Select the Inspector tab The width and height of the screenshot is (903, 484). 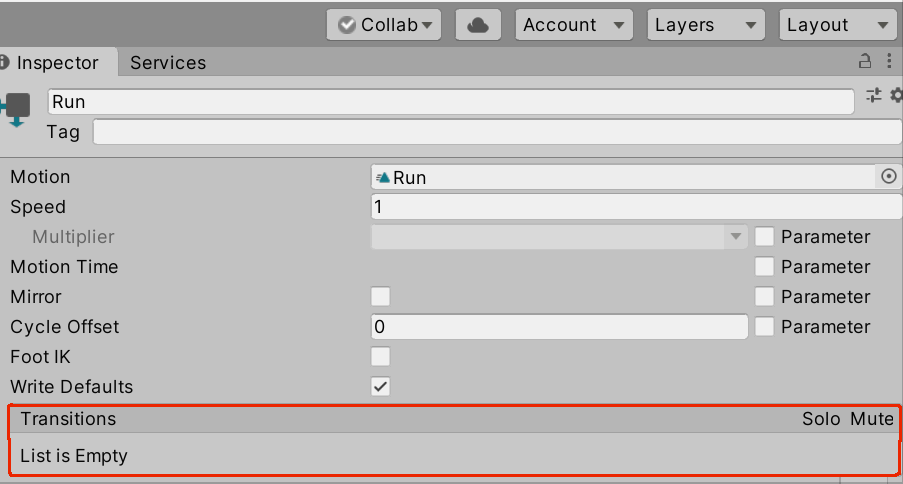tap(57, 63)
